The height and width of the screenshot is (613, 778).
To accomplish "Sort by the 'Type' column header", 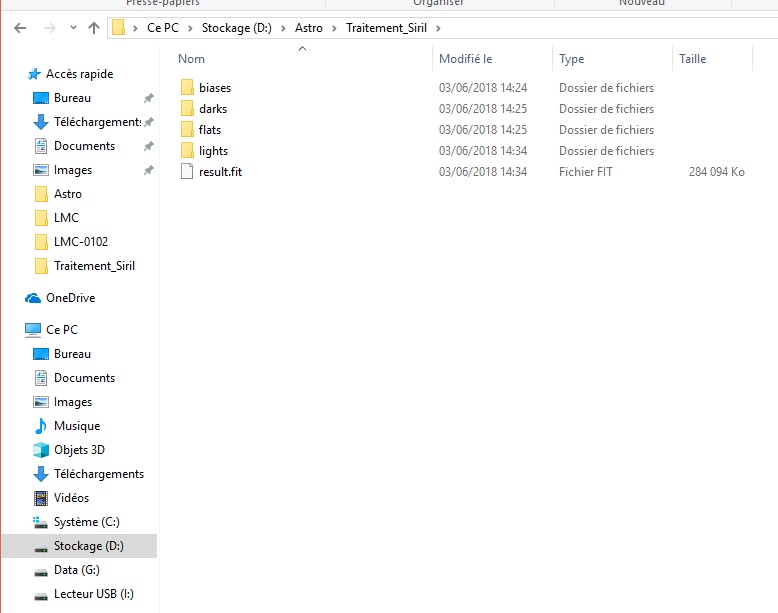I will (572, 59).
